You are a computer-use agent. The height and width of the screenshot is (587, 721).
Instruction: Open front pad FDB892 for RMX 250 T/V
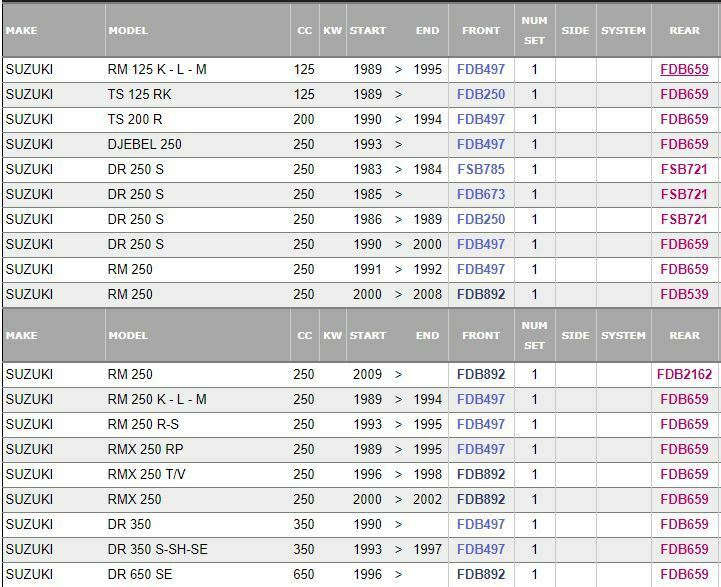point(481,474)
